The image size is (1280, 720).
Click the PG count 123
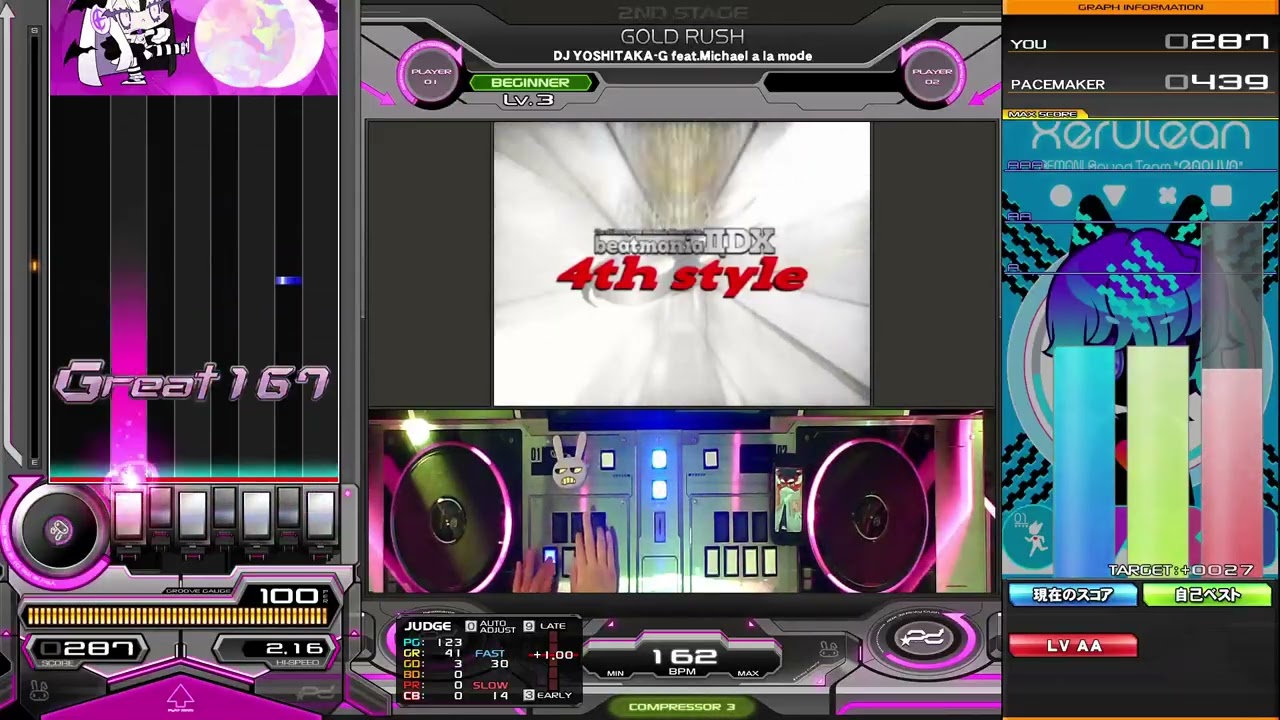449,642
